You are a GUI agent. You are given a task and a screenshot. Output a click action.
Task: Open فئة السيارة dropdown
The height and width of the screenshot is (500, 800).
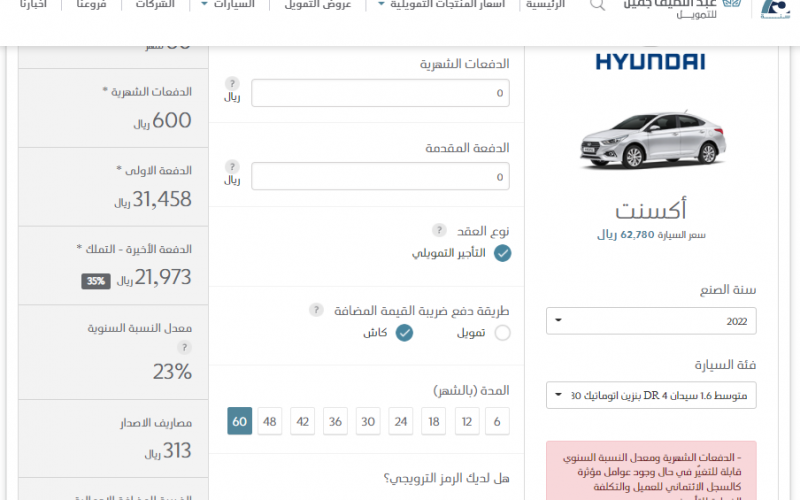pos(651,395)
